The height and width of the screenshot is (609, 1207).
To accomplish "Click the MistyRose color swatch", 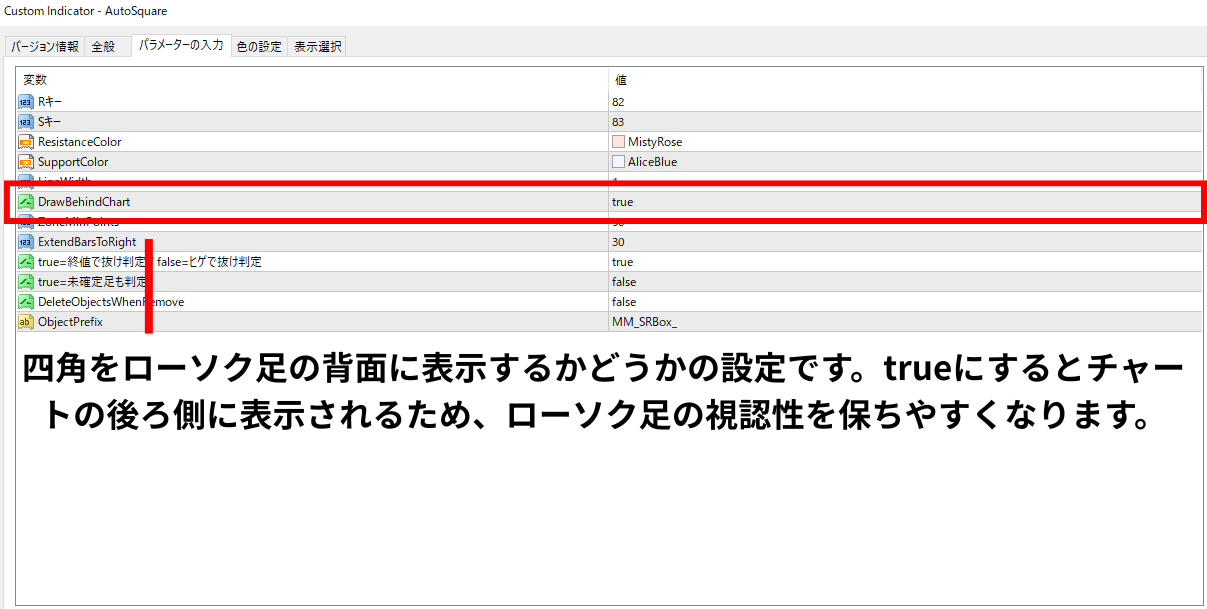I will tap(618, 142).
